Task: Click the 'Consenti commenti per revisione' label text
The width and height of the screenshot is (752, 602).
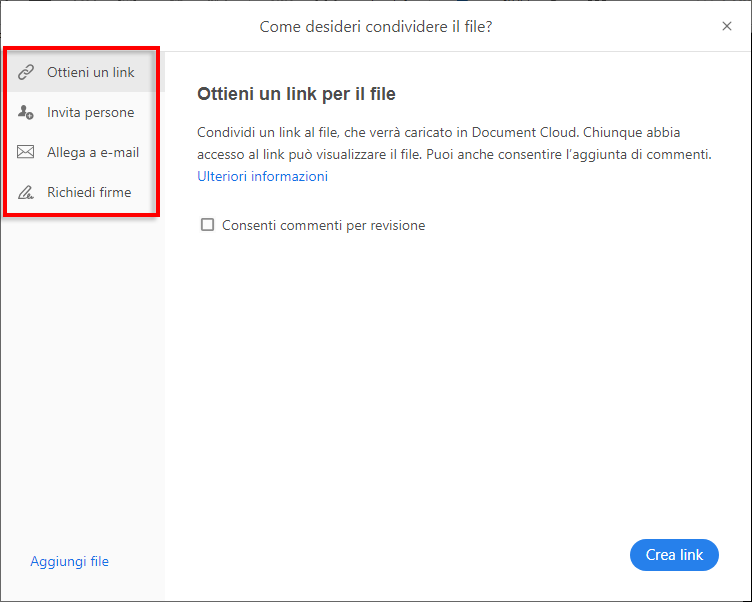Action: (x=324, y=226)
